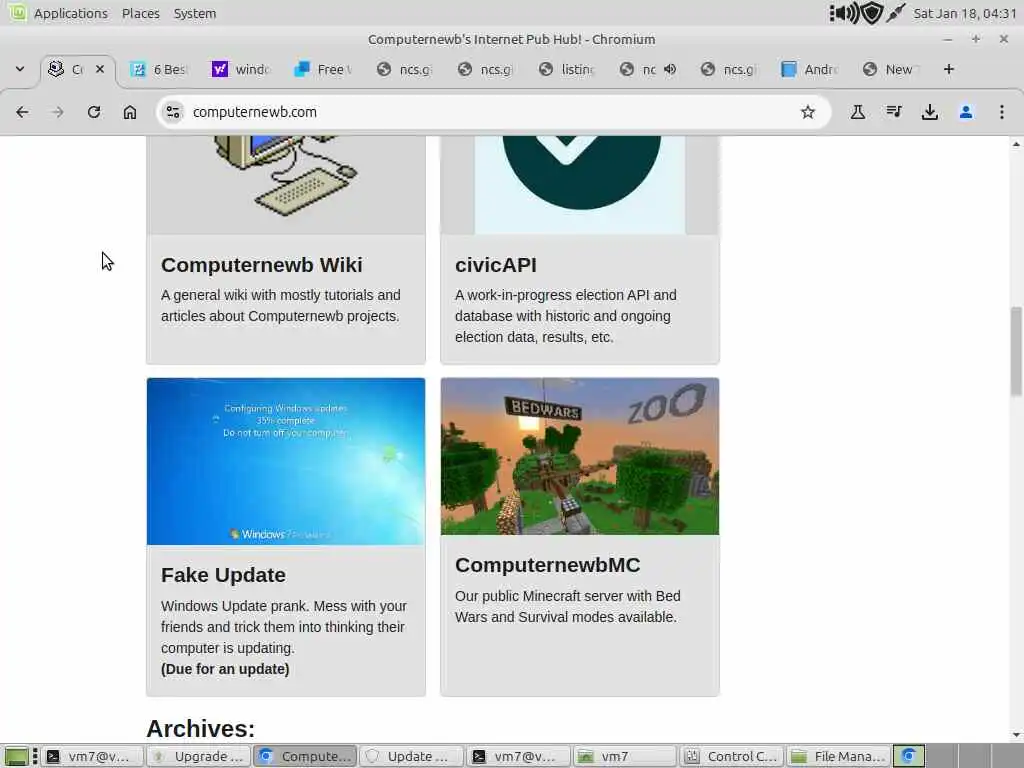
Task: Open the civicAPI card title
Action: point(496,265)
